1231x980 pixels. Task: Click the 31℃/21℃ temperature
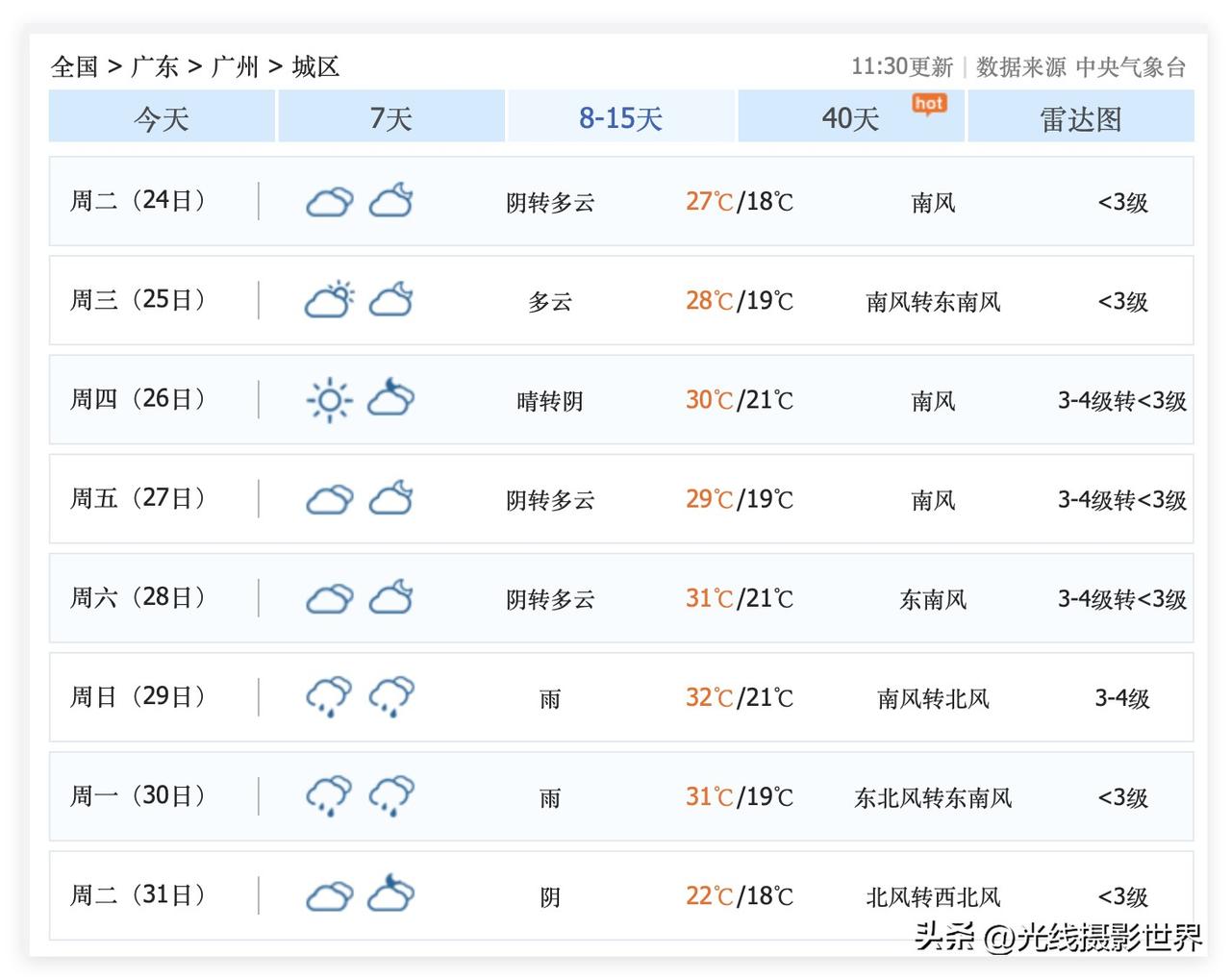pyautogui.click(x=740, y=598)
